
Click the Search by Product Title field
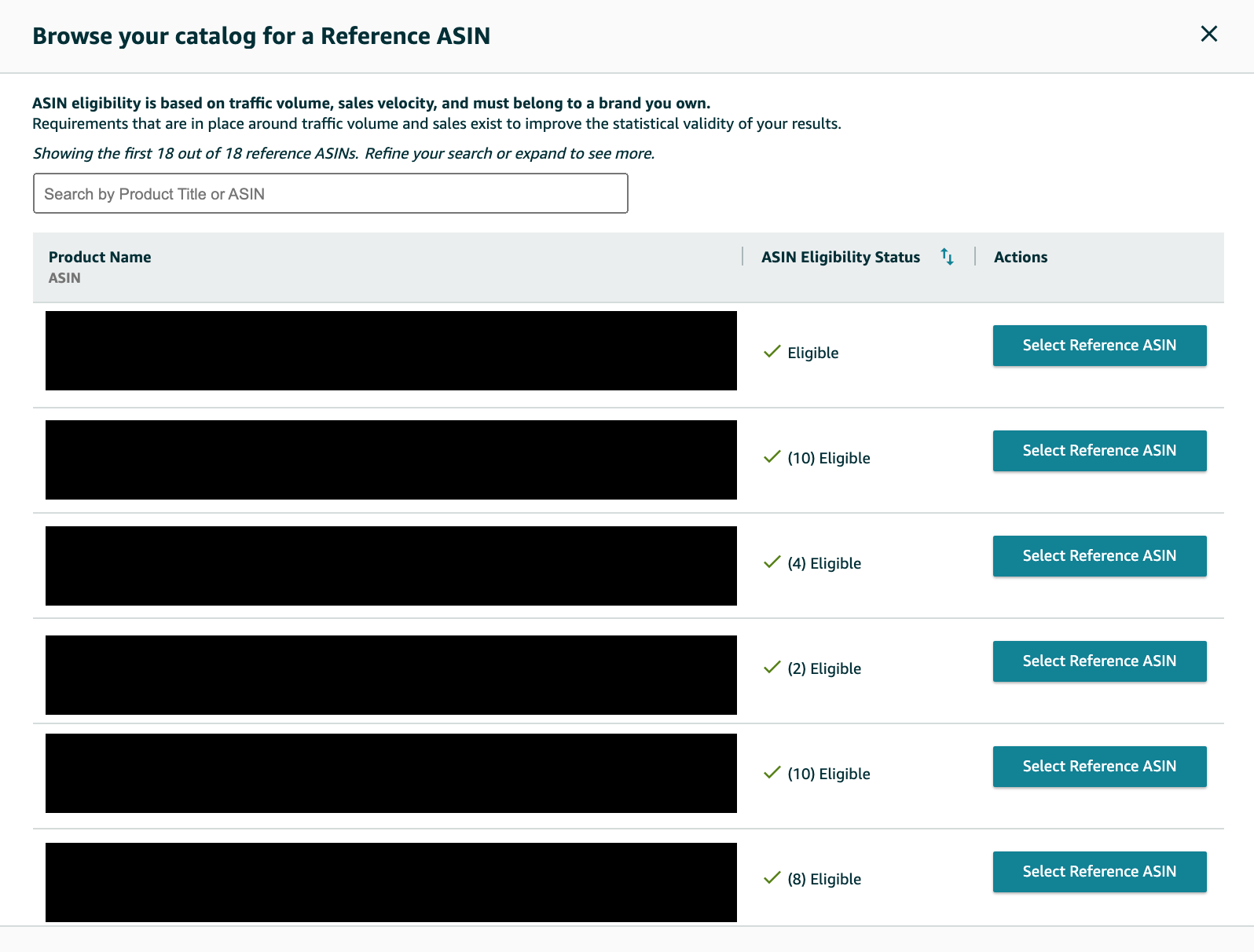pyautogui.click(x=330, y=194)
